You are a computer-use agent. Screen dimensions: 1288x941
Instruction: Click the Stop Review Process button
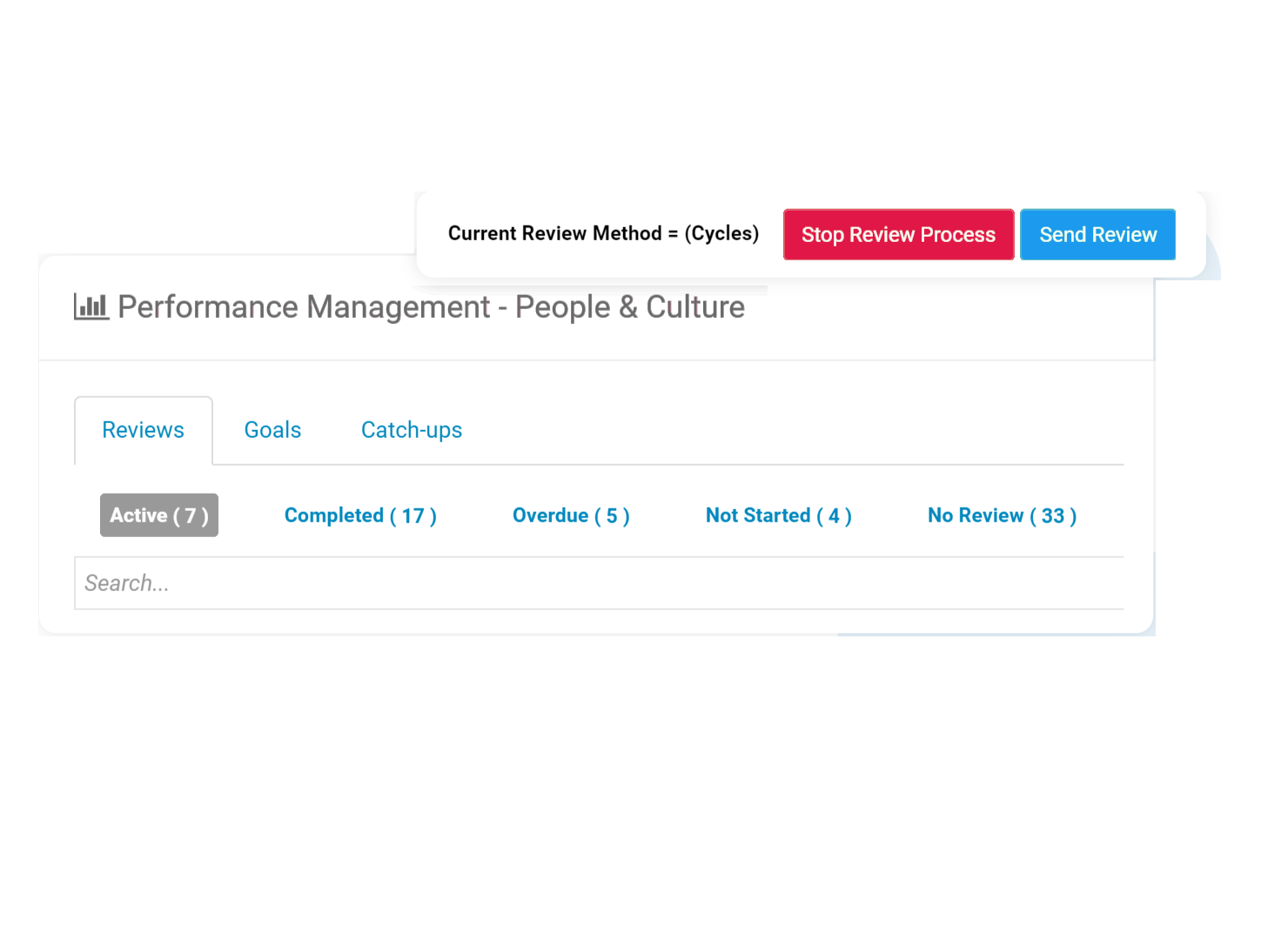click(x=898, y=234)
